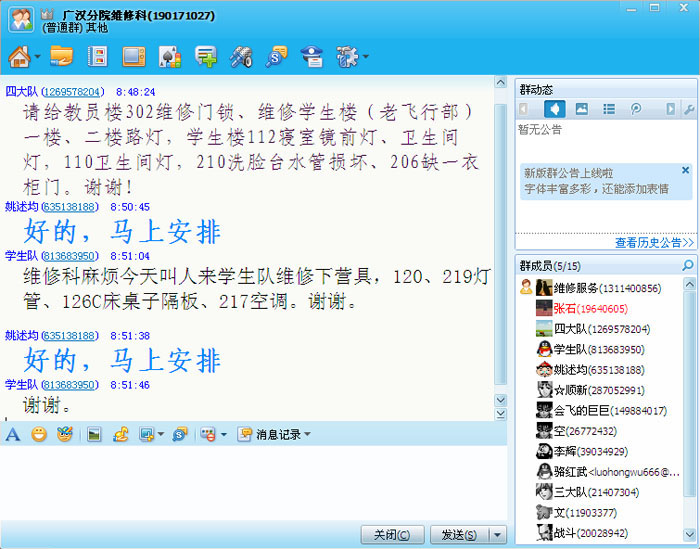Viewport: 700px width, 549px height.
Task: Click the 发送(S) send button
Action: point(459,534)
